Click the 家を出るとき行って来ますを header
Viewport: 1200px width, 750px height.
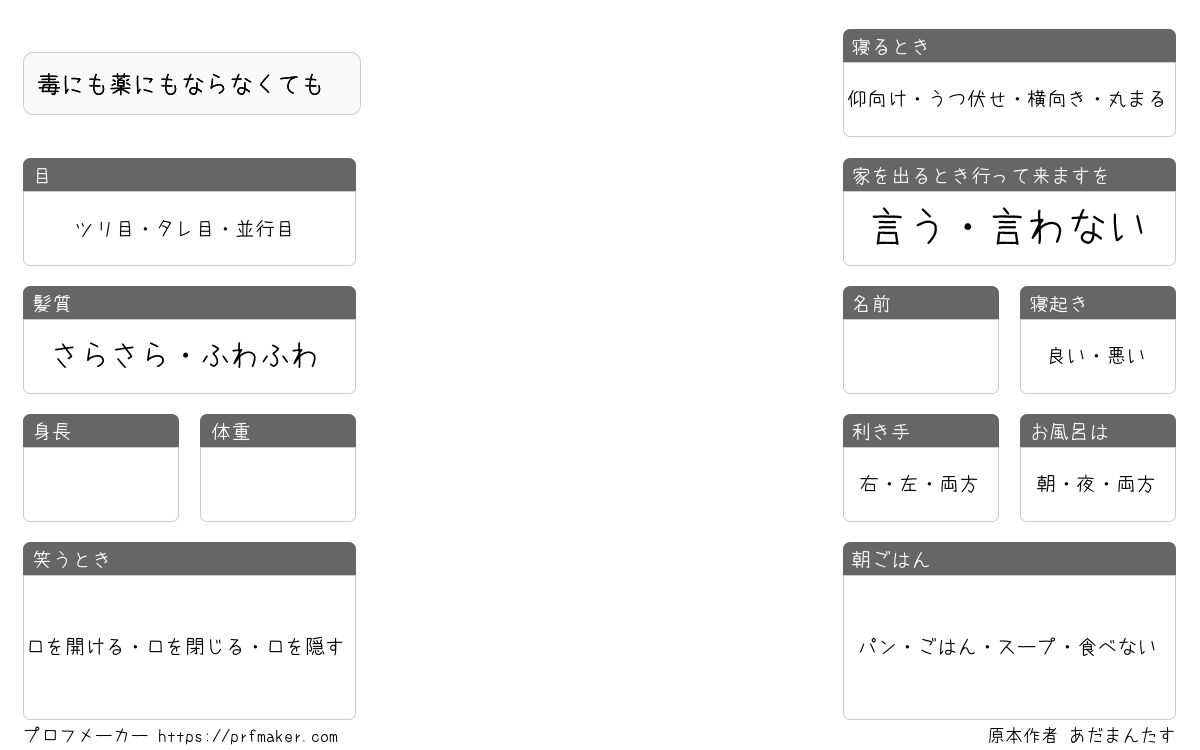tap(1009, 175)
